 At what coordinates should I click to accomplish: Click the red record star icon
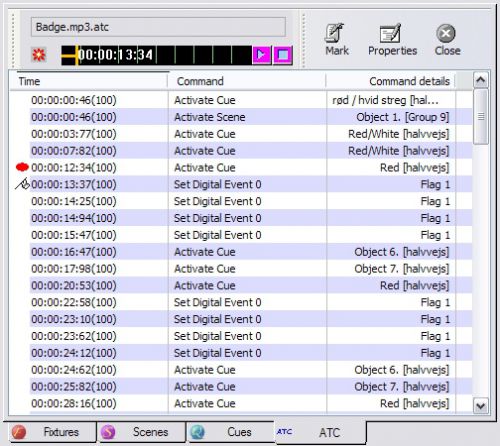(x=39, y=55)
